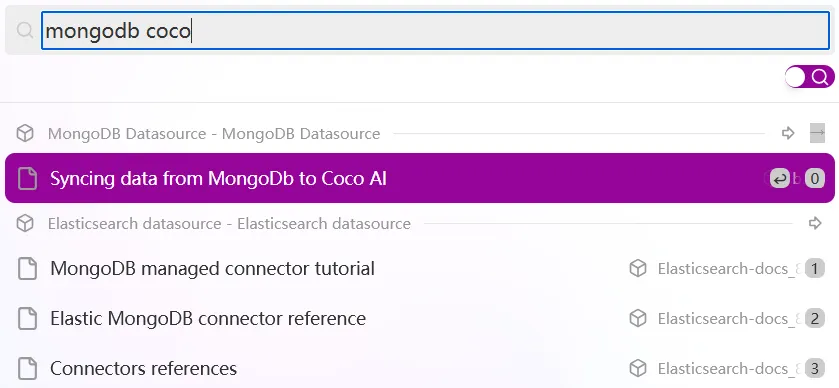Image resolution: width=839 pixels, height=388 pixels.
Task: Open 'Elastic MongoDB connector reference' result
Action: (x=420, y=318)
